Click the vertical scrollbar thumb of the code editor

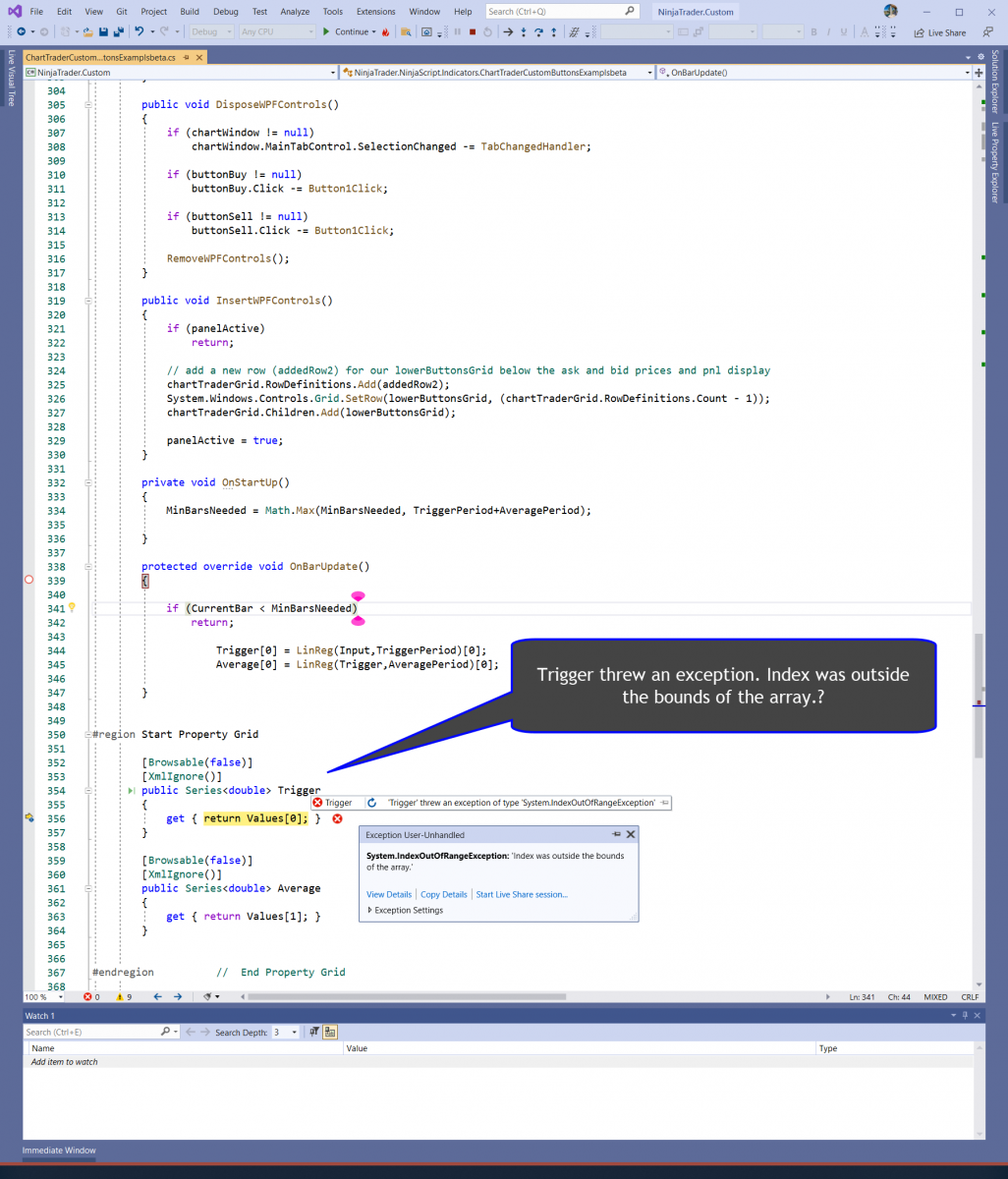pos(979,696)
